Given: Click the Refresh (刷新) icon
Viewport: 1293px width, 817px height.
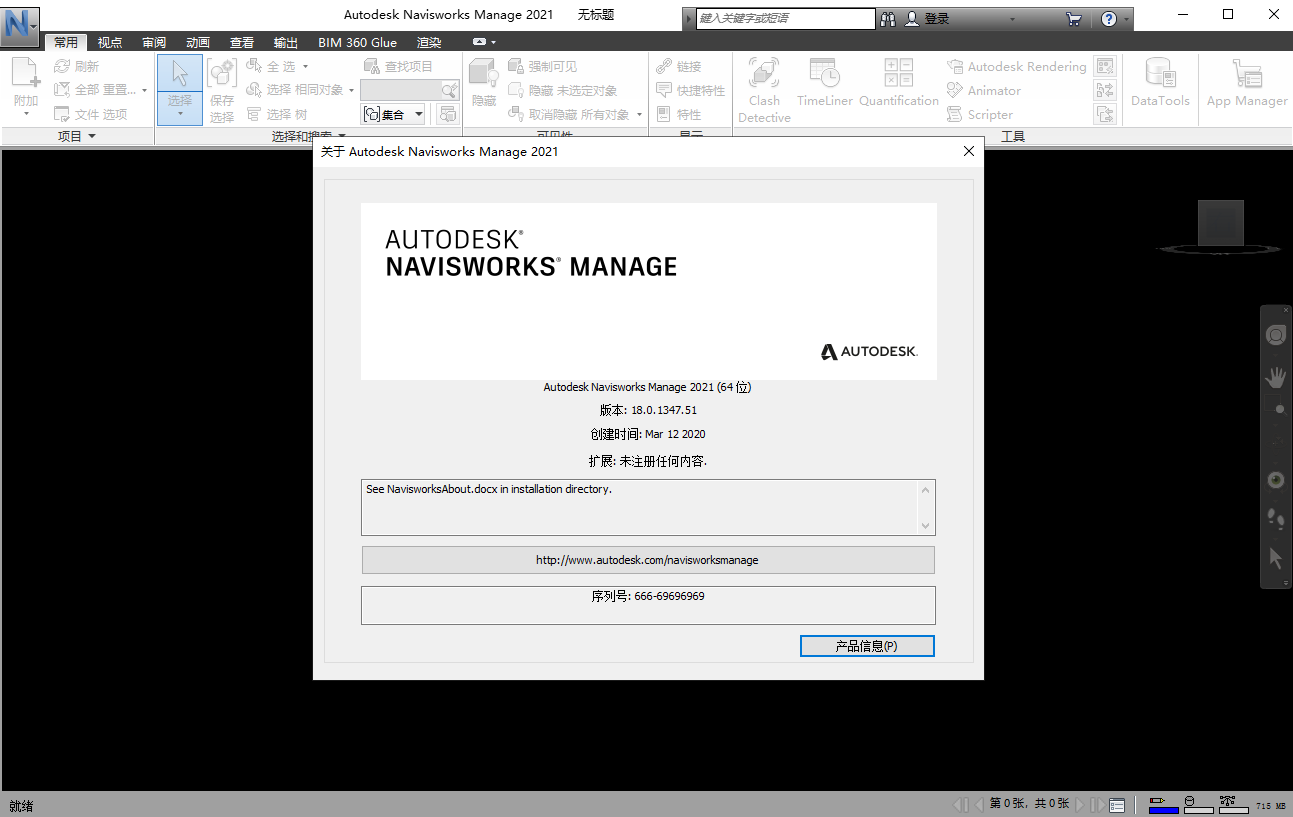Looking at the screenshot, I should pos(62,66).
